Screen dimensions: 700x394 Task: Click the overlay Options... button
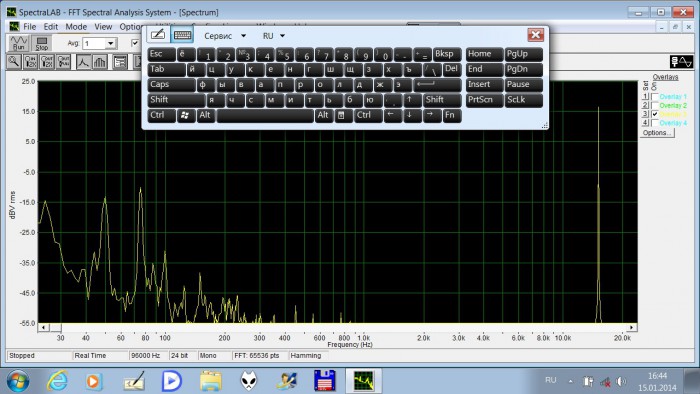pyautogui.click(x=657, y=133)
